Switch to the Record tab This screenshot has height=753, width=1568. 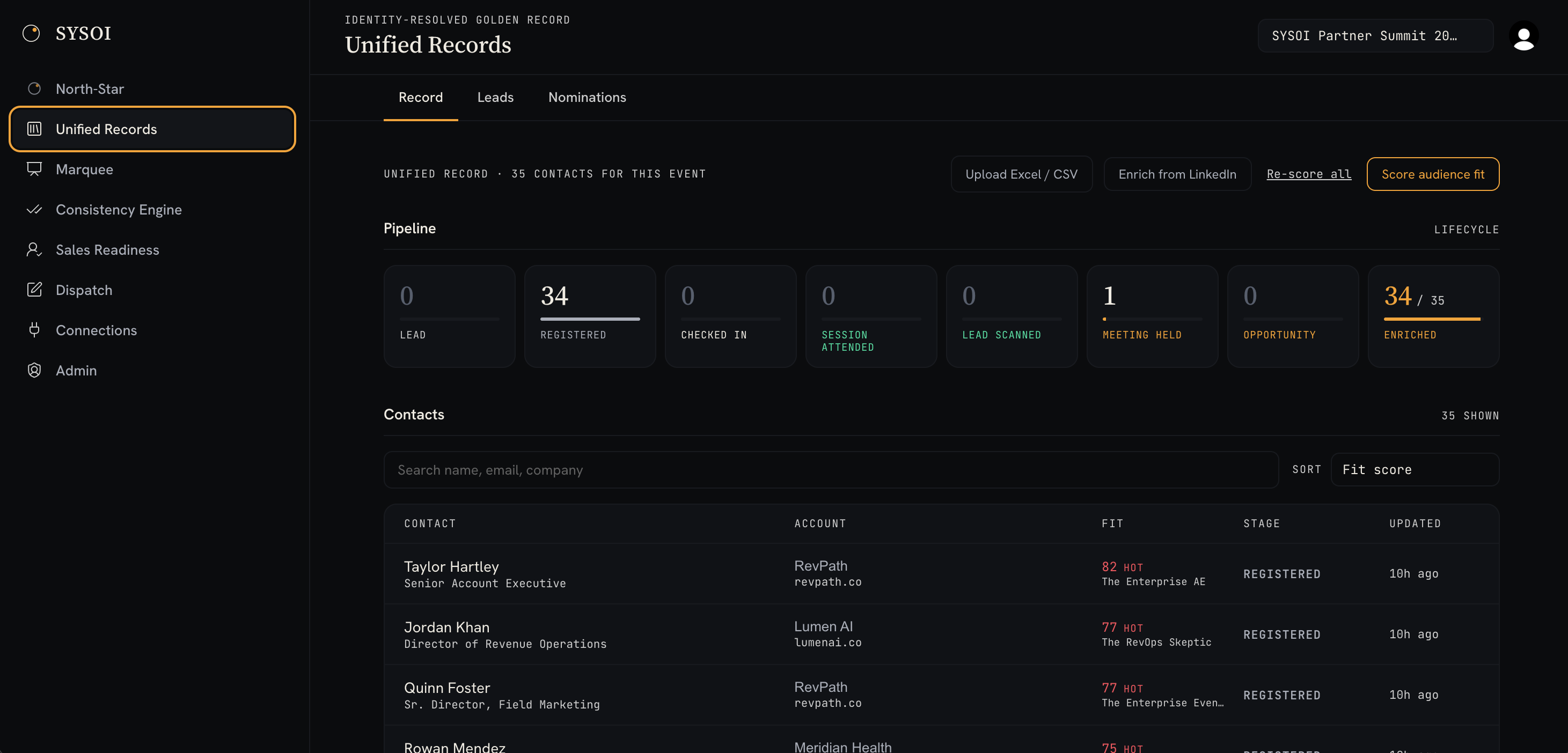pyautogui.click(x=421, y=97)
